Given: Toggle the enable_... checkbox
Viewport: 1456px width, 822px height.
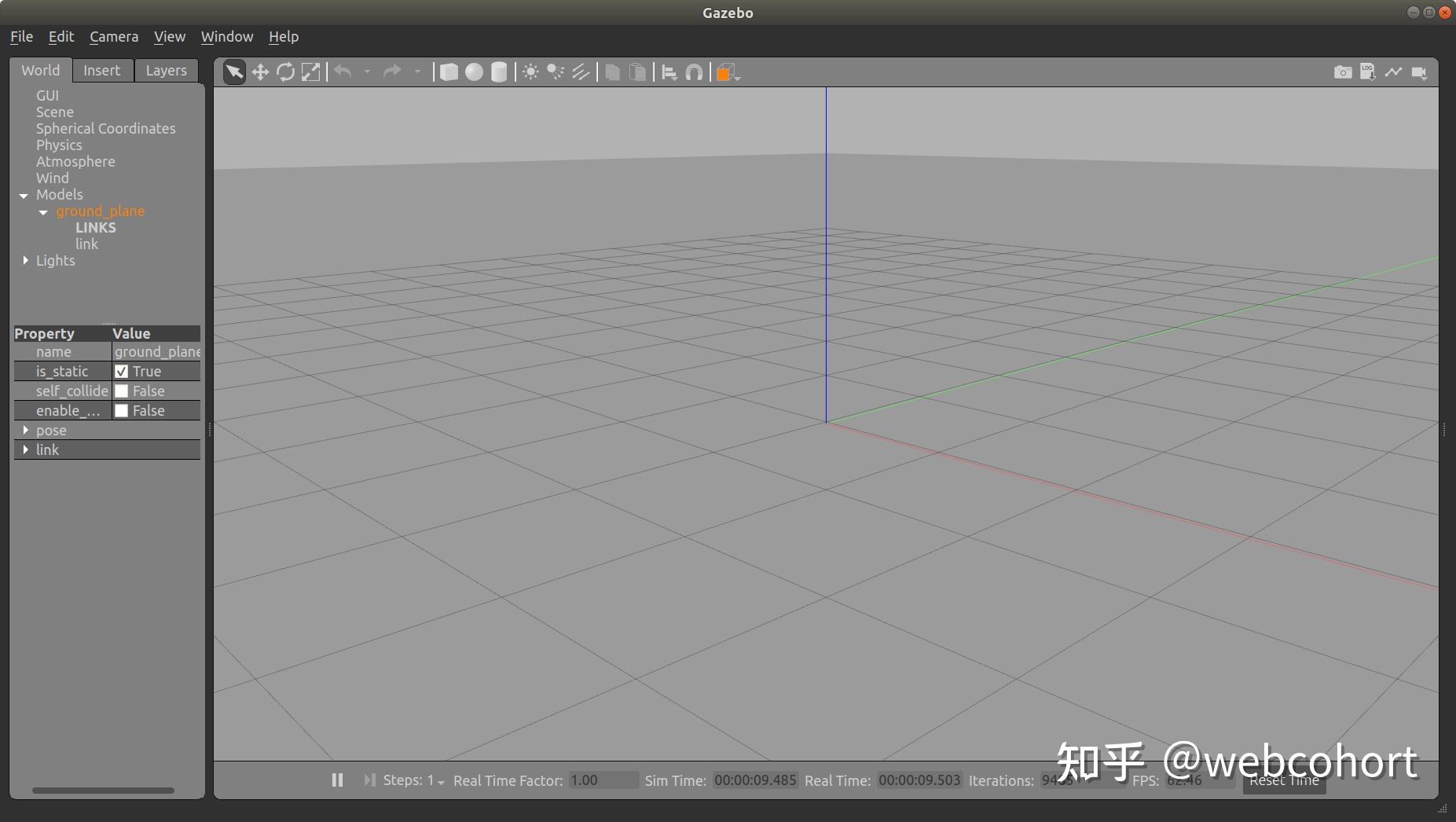Looking at the screenshot, I should tap(122, 410).
